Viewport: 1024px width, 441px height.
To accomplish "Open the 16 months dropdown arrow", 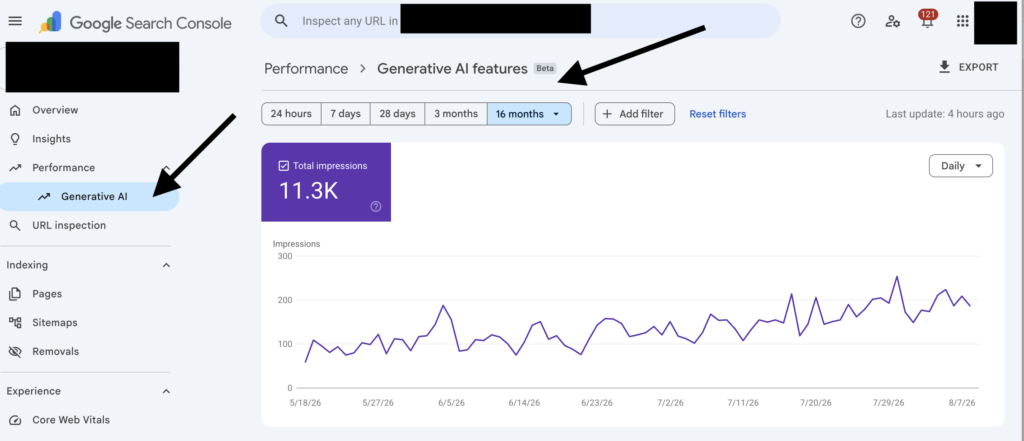I will pyautogui.click(x=556, y=114).
